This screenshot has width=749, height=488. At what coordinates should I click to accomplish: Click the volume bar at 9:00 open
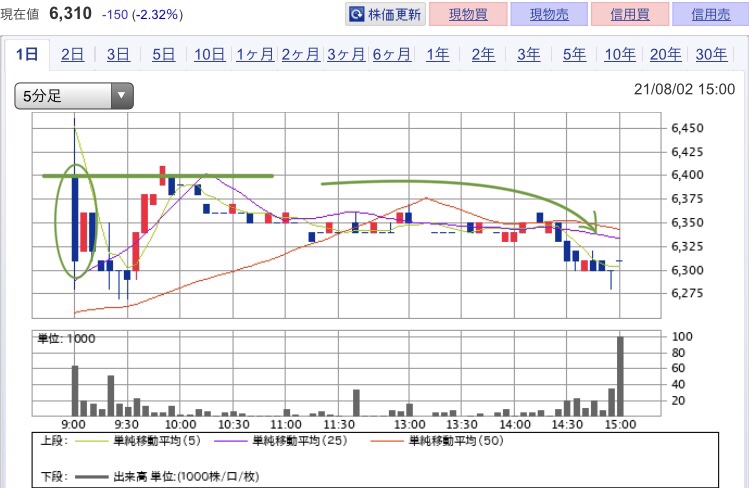(x=75, y=391)
